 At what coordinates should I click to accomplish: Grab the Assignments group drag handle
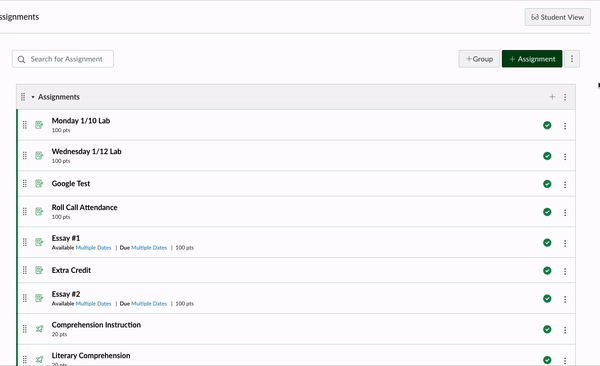[x=23, y=97]
